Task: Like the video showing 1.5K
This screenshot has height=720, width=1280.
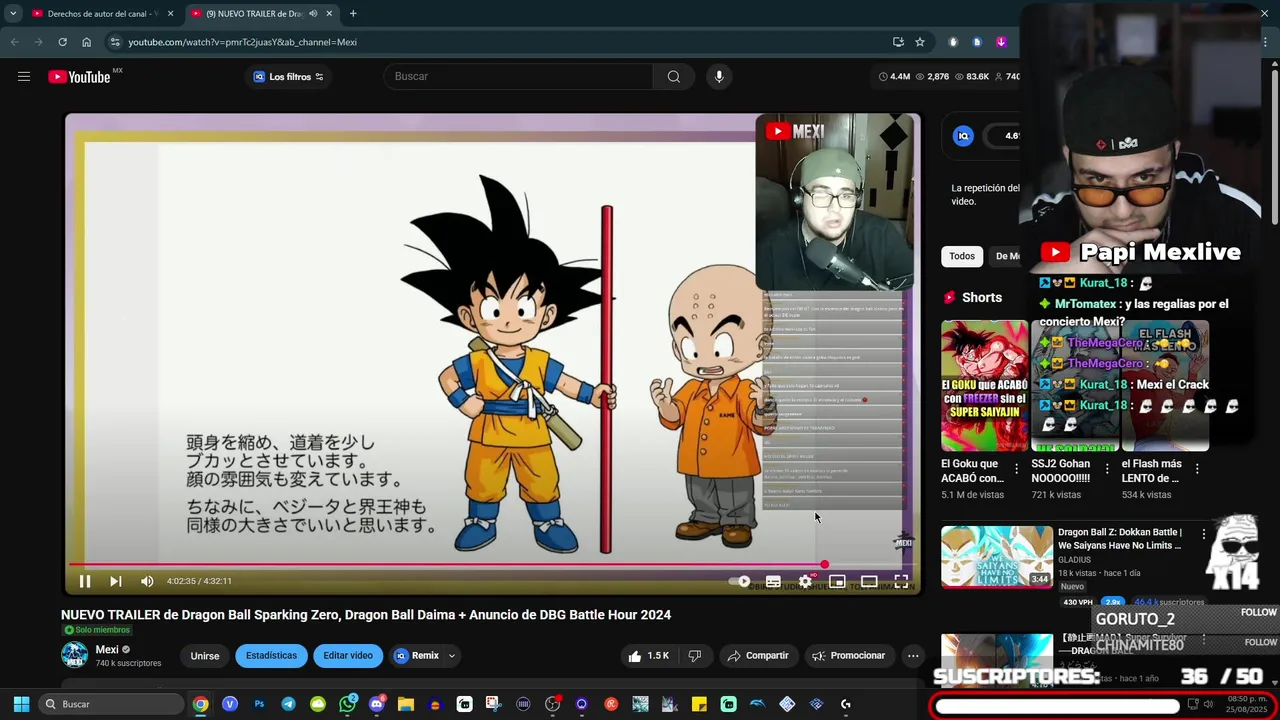Action: (648, 656)
